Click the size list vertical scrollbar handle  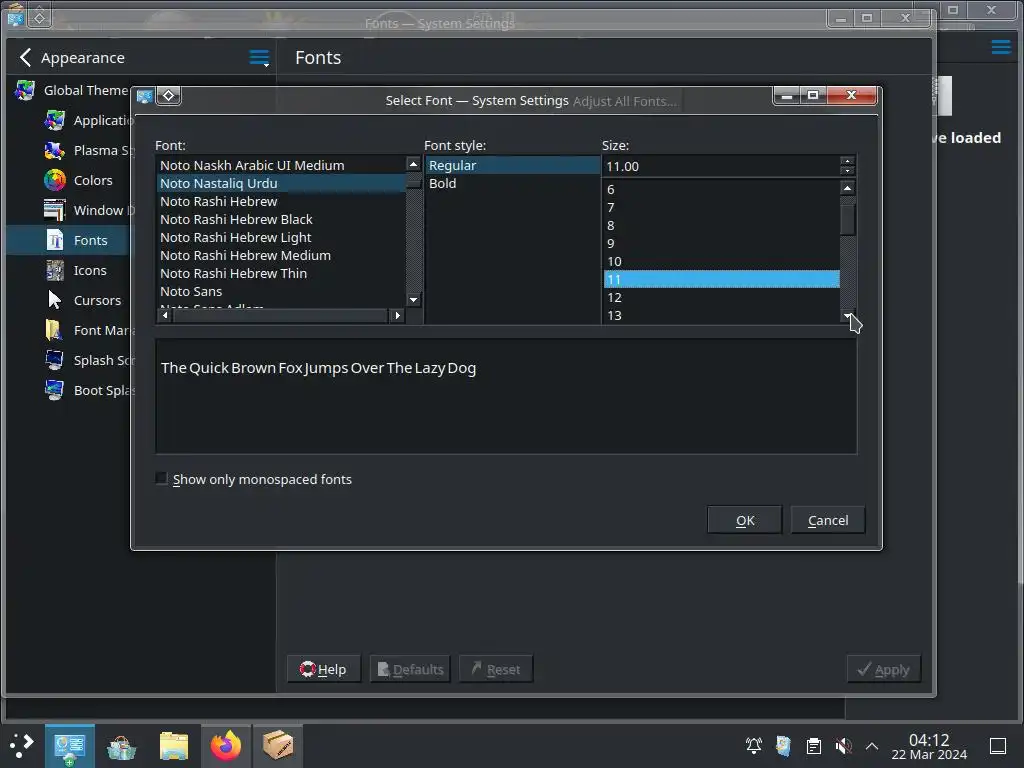[x=848, y=219]
